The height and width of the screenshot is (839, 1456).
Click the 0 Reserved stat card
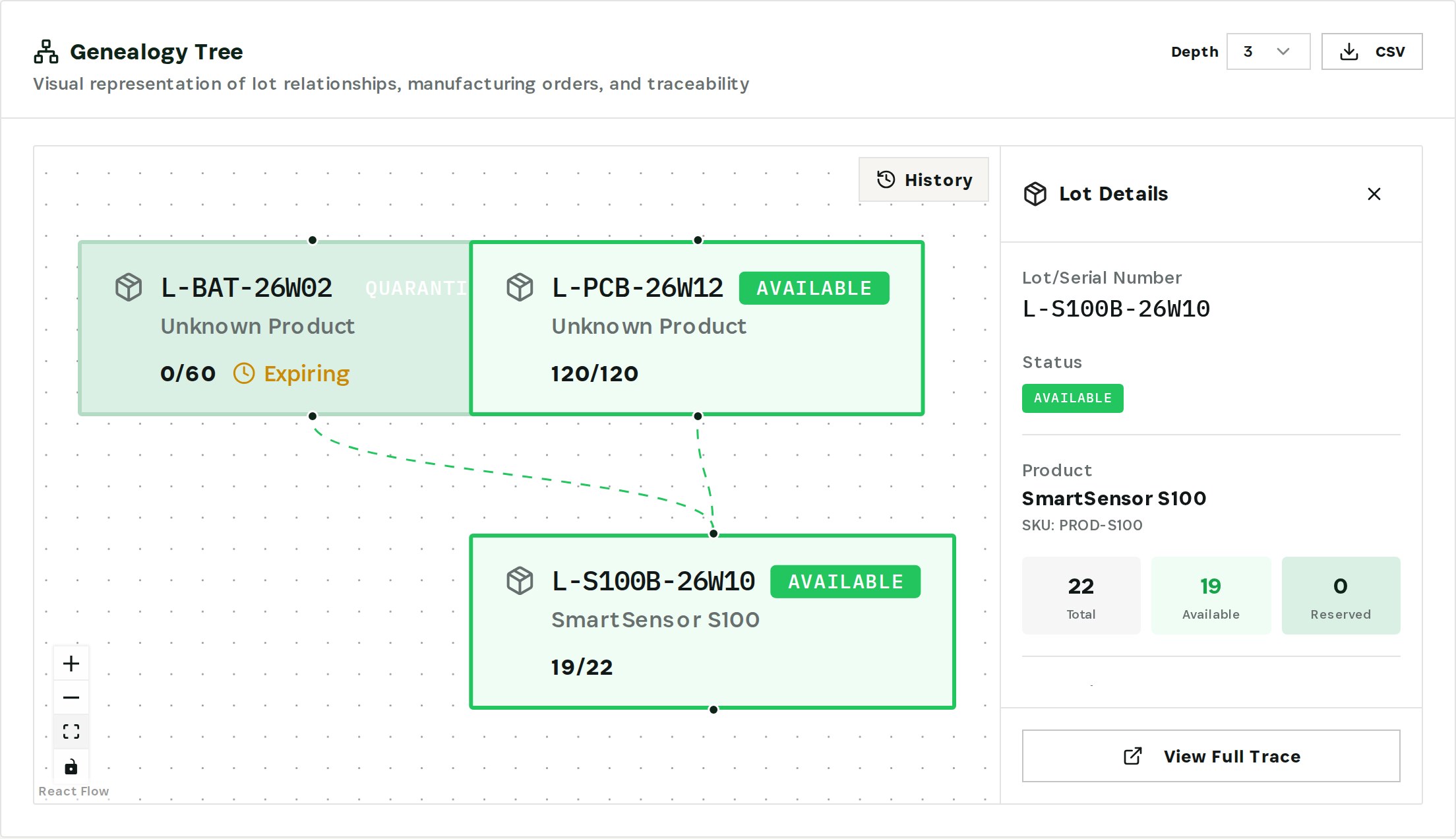click(1341, 596)
